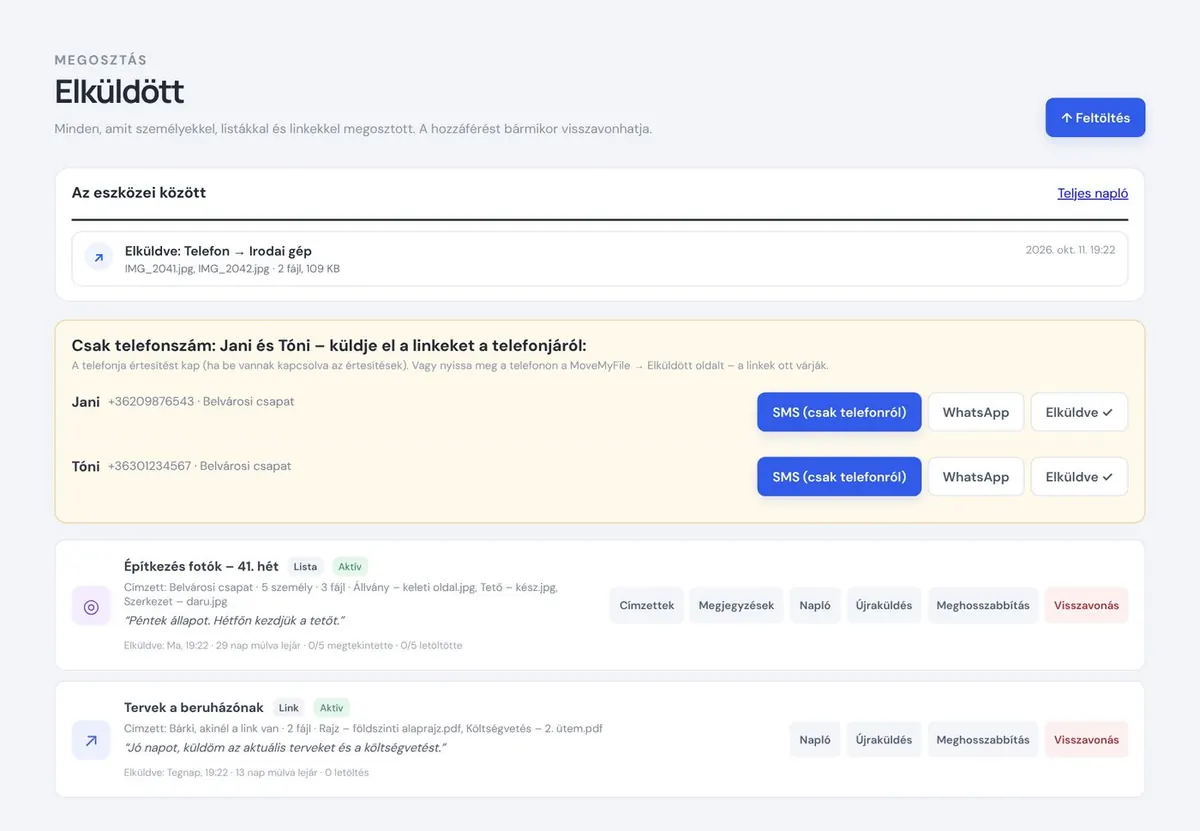Click the link arrow icon for Tervek a beruházónak
This screenshot has height=831, width=1200.
[x=91, y=740]
